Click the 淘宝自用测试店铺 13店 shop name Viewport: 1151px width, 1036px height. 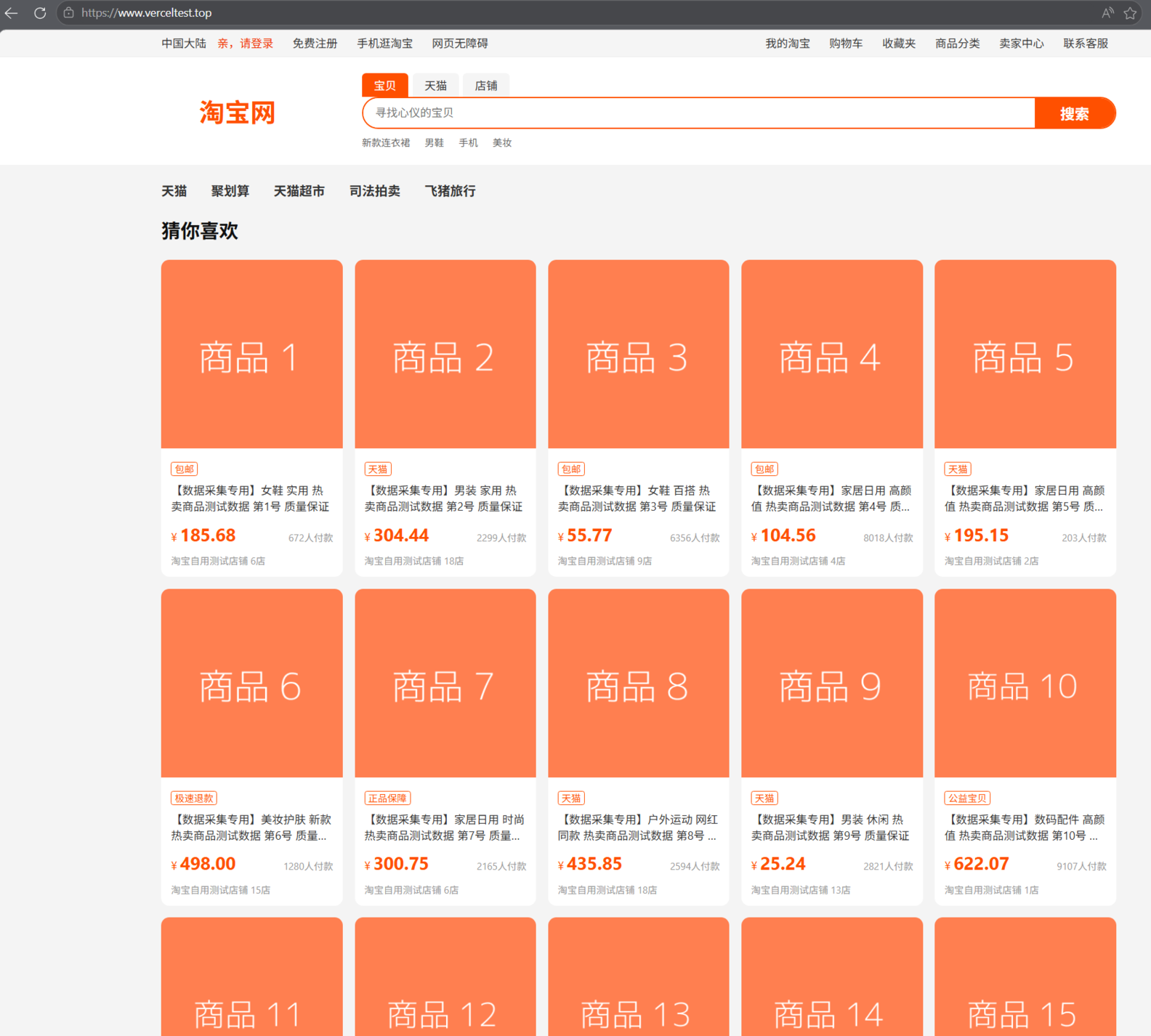[x=801, y=890]
